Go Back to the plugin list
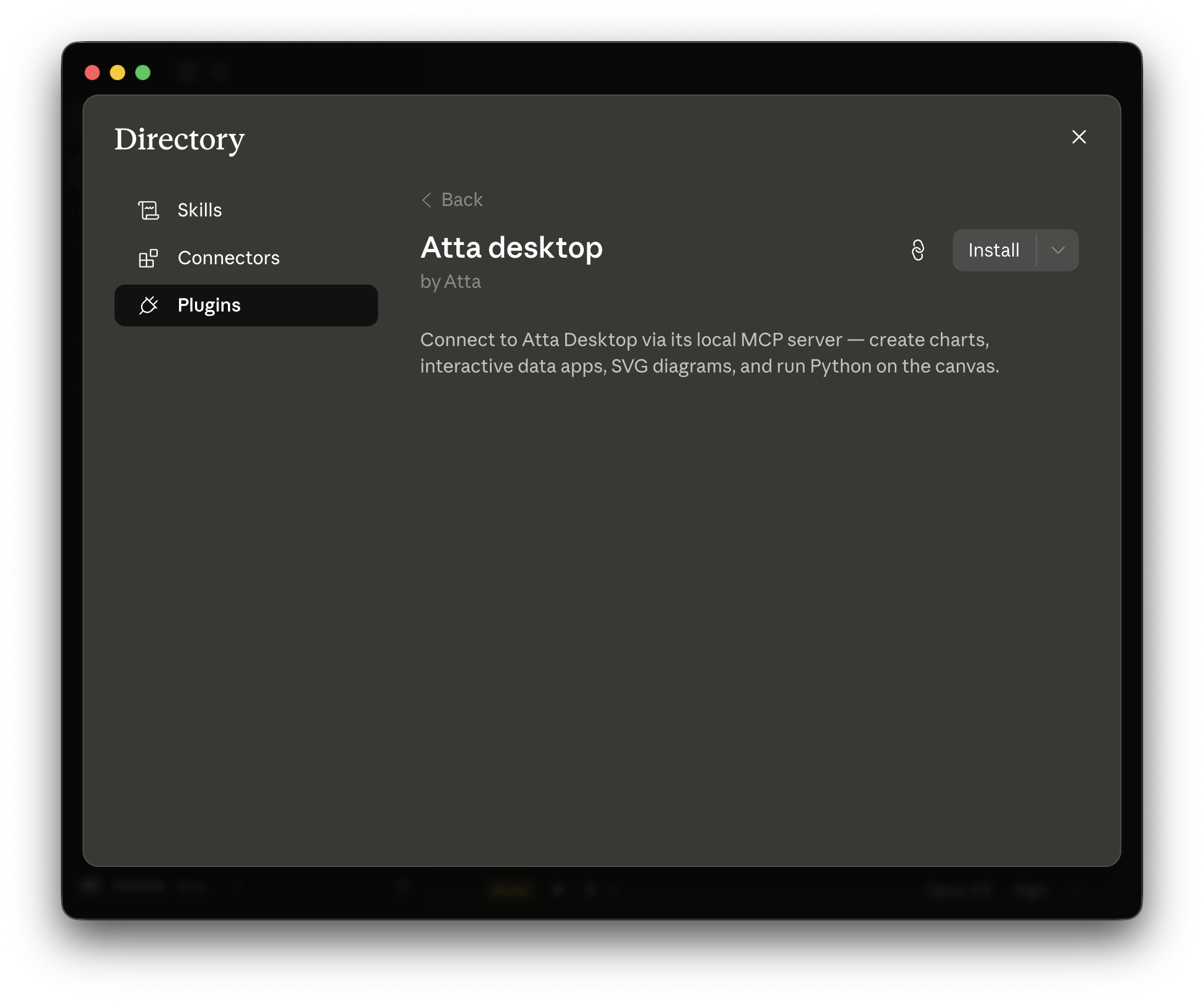 (452, 200)
